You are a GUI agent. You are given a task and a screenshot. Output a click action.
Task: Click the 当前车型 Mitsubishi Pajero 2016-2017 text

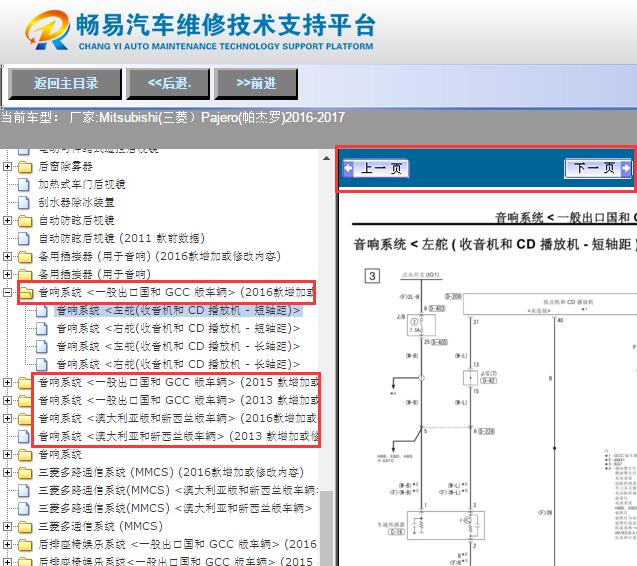[173, 117]
